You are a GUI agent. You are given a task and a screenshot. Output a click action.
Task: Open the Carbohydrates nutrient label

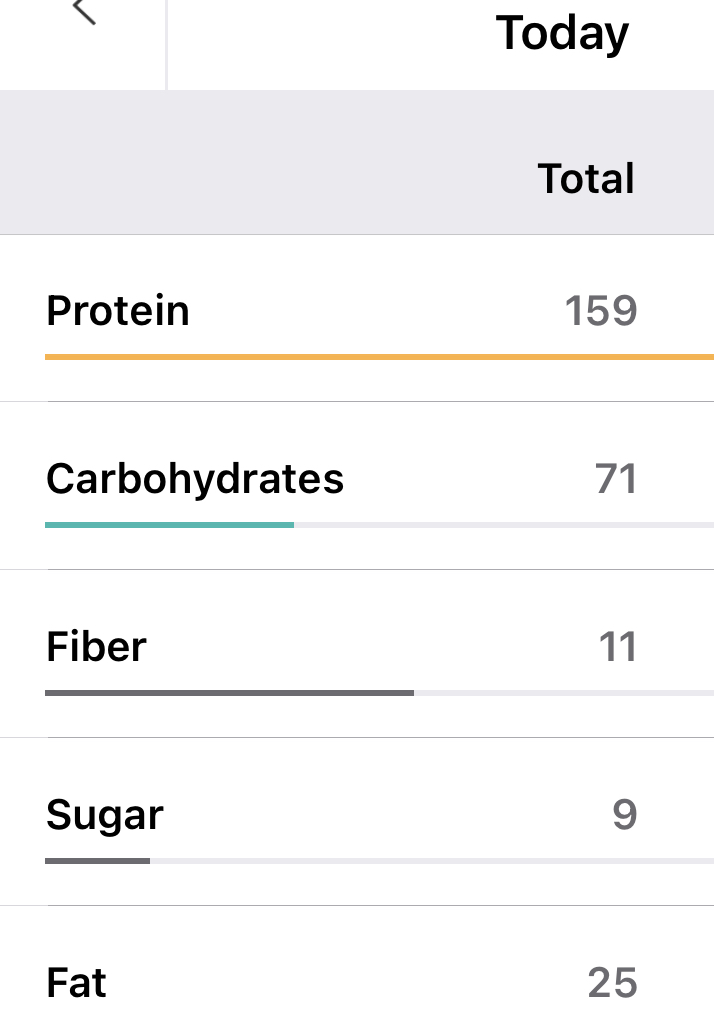coord(195,479)
